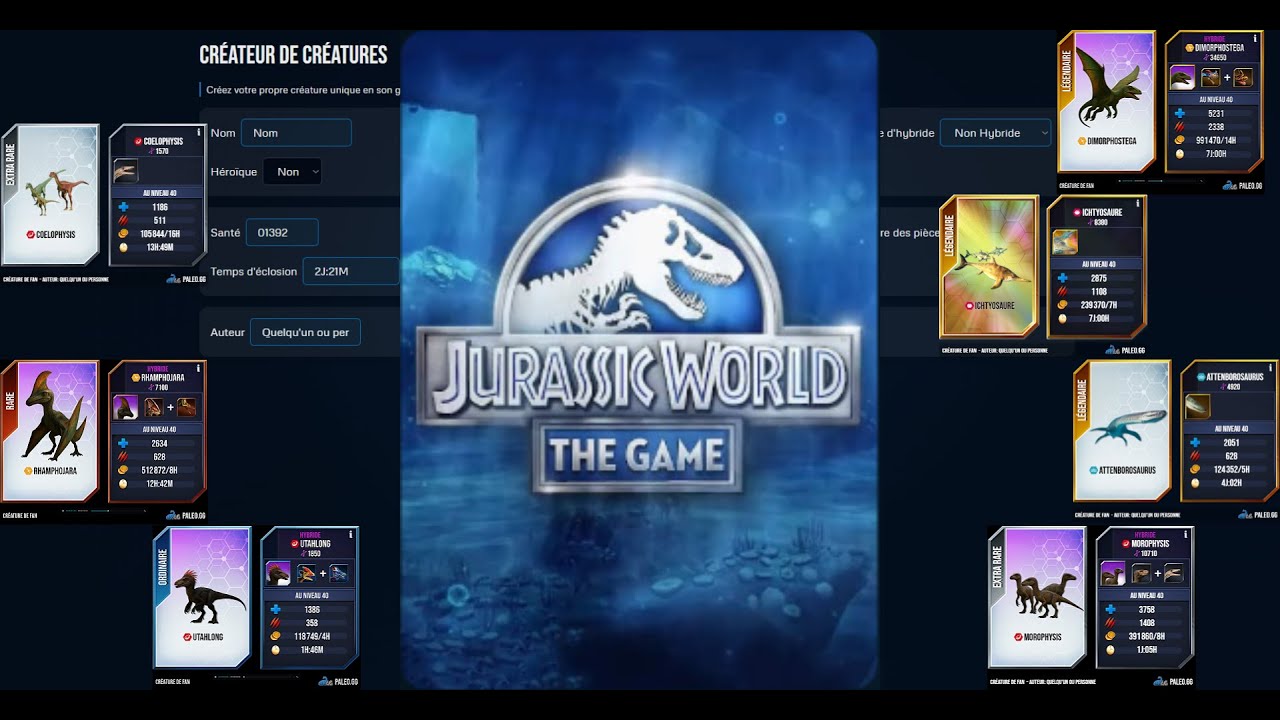Open the Héroïque dropdown set to Non
The height and width of the screenshot is (720, 1280).
[292, 172]
